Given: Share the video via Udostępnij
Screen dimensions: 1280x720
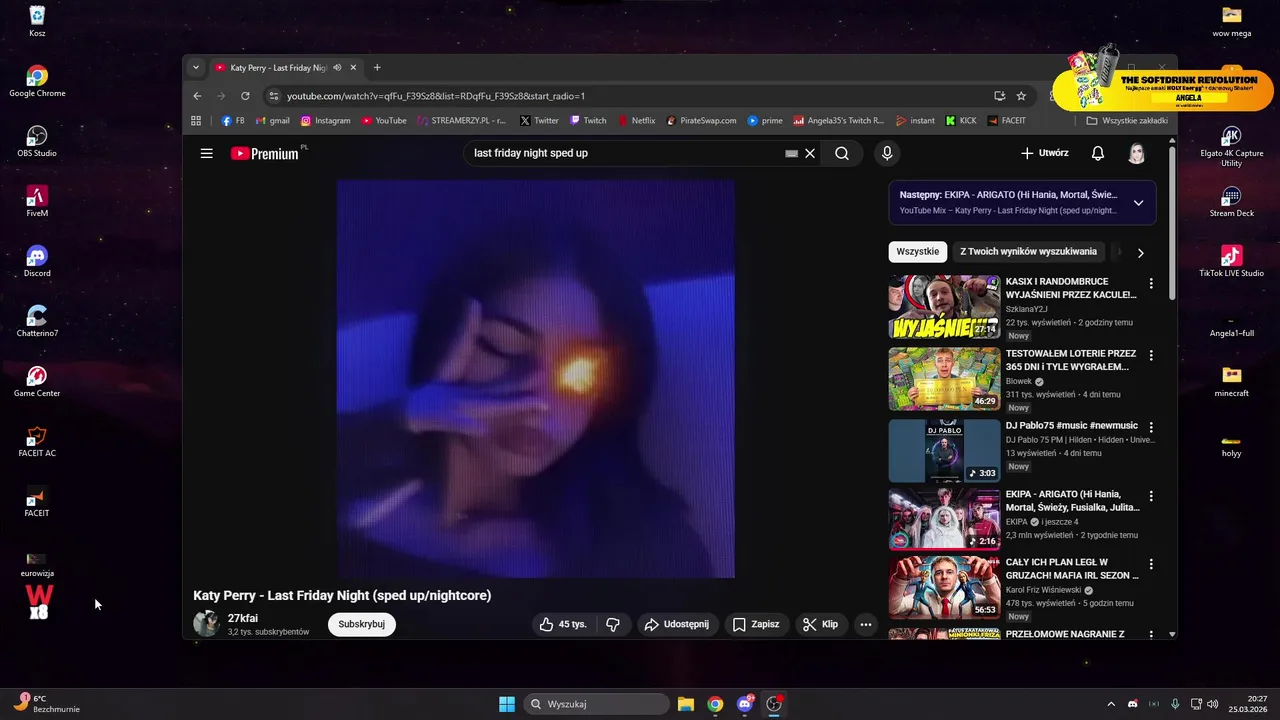Looking at the screenshot, I should [677, 624].
